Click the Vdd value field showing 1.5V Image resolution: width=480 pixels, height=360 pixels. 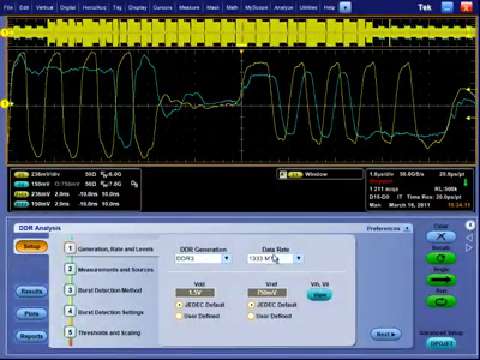point(195,292)
